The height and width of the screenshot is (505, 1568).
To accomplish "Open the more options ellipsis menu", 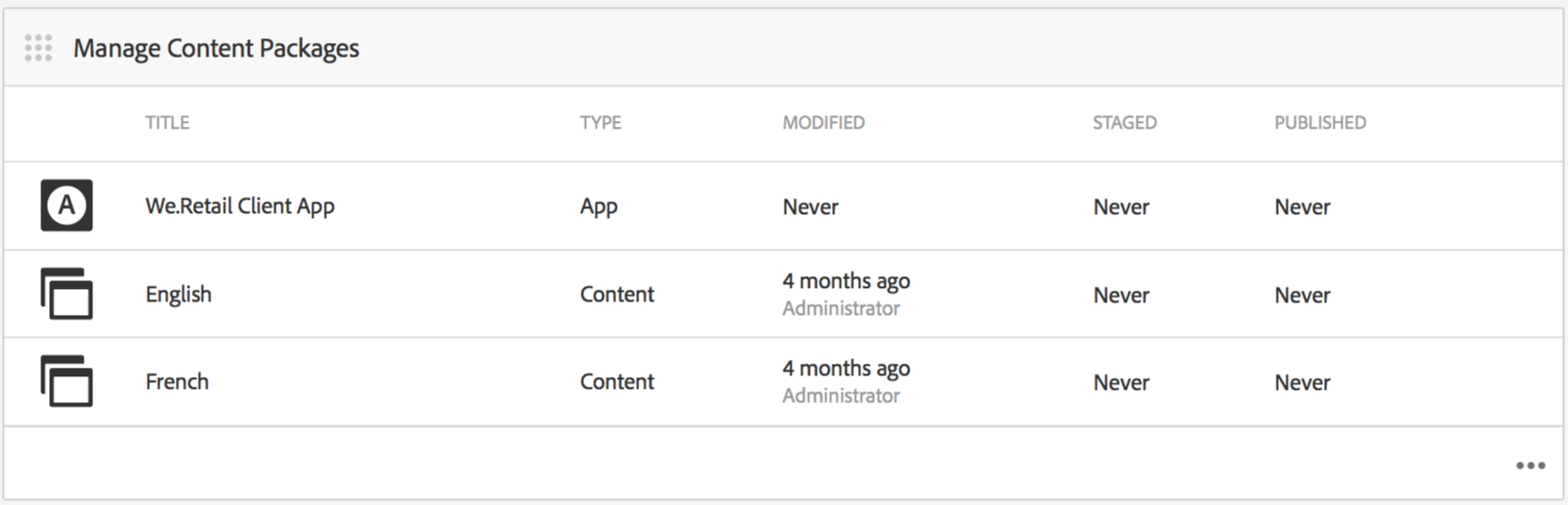I will click(x=1530, y=466).
